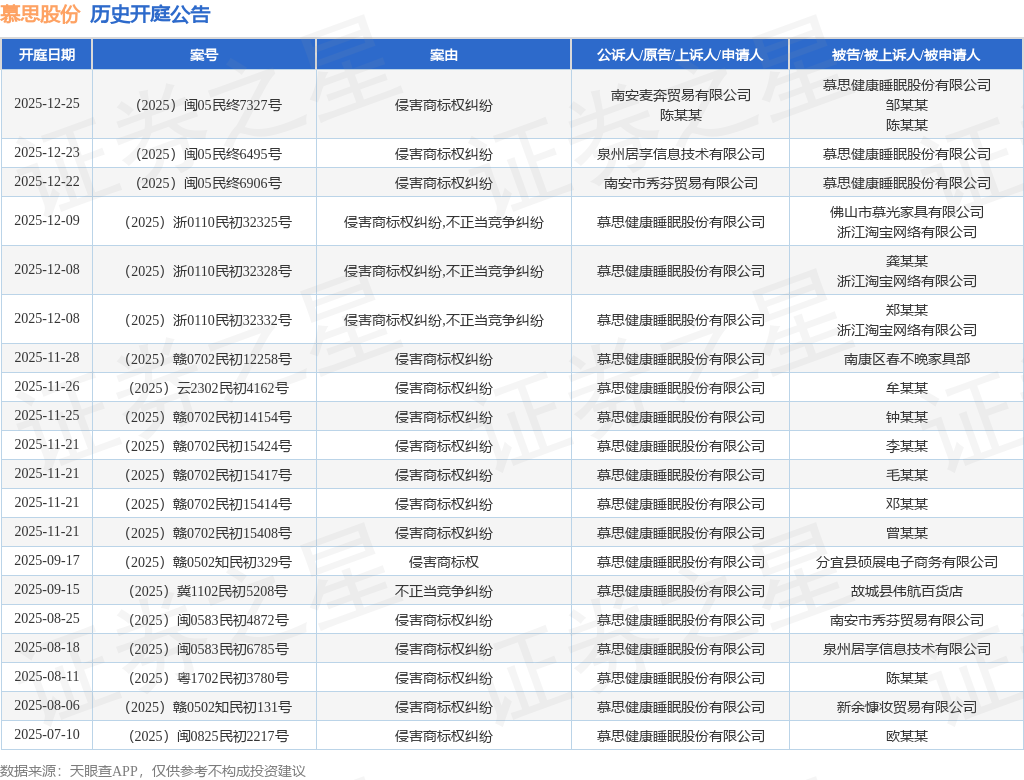The height and width of the screenshot is (780, 1024).
Task: Click the 开庭日期 column header
Action: (x=46, y=55)
